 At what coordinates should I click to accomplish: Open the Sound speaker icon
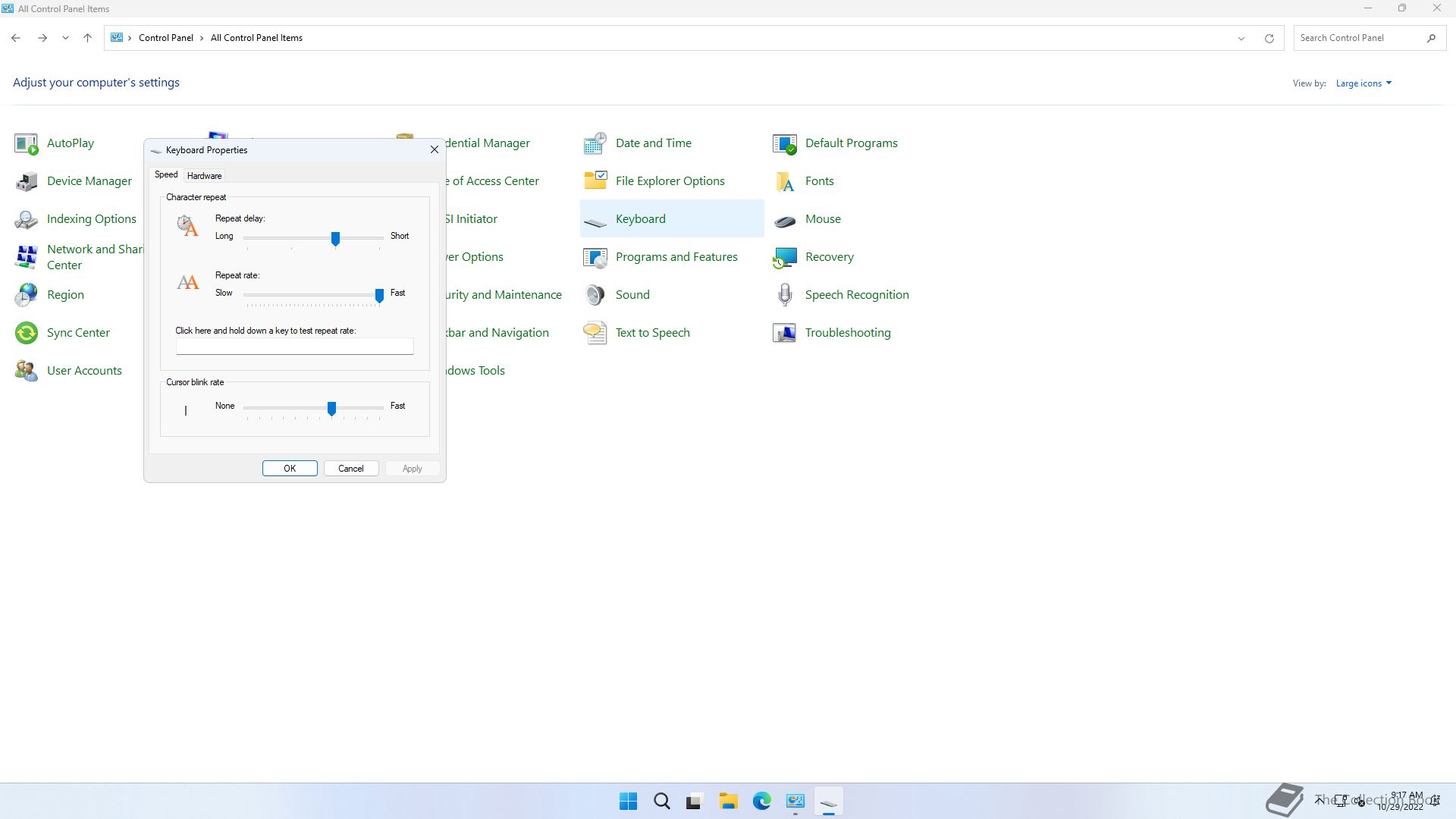click(595, 295)
